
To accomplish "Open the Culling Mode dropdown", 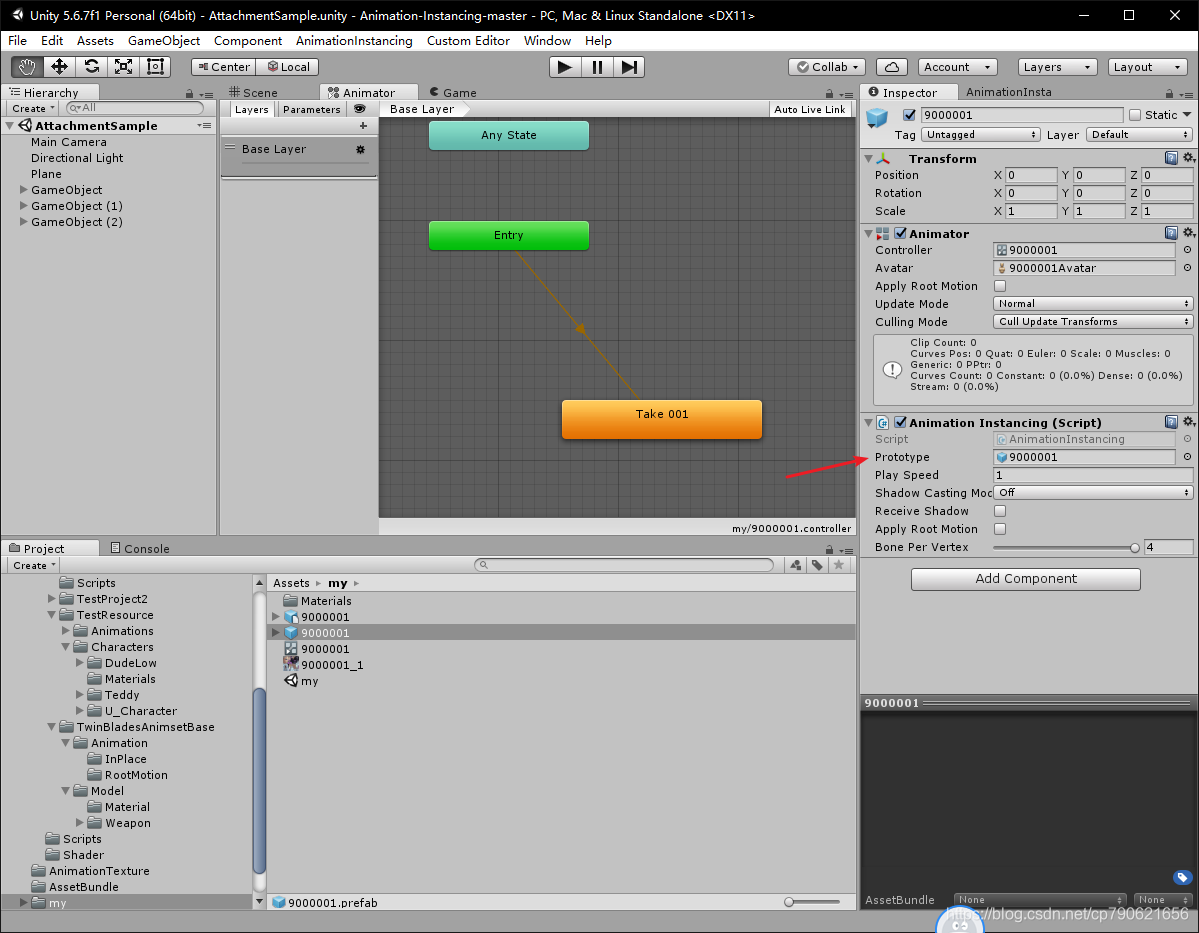I will coord(1092,322).
